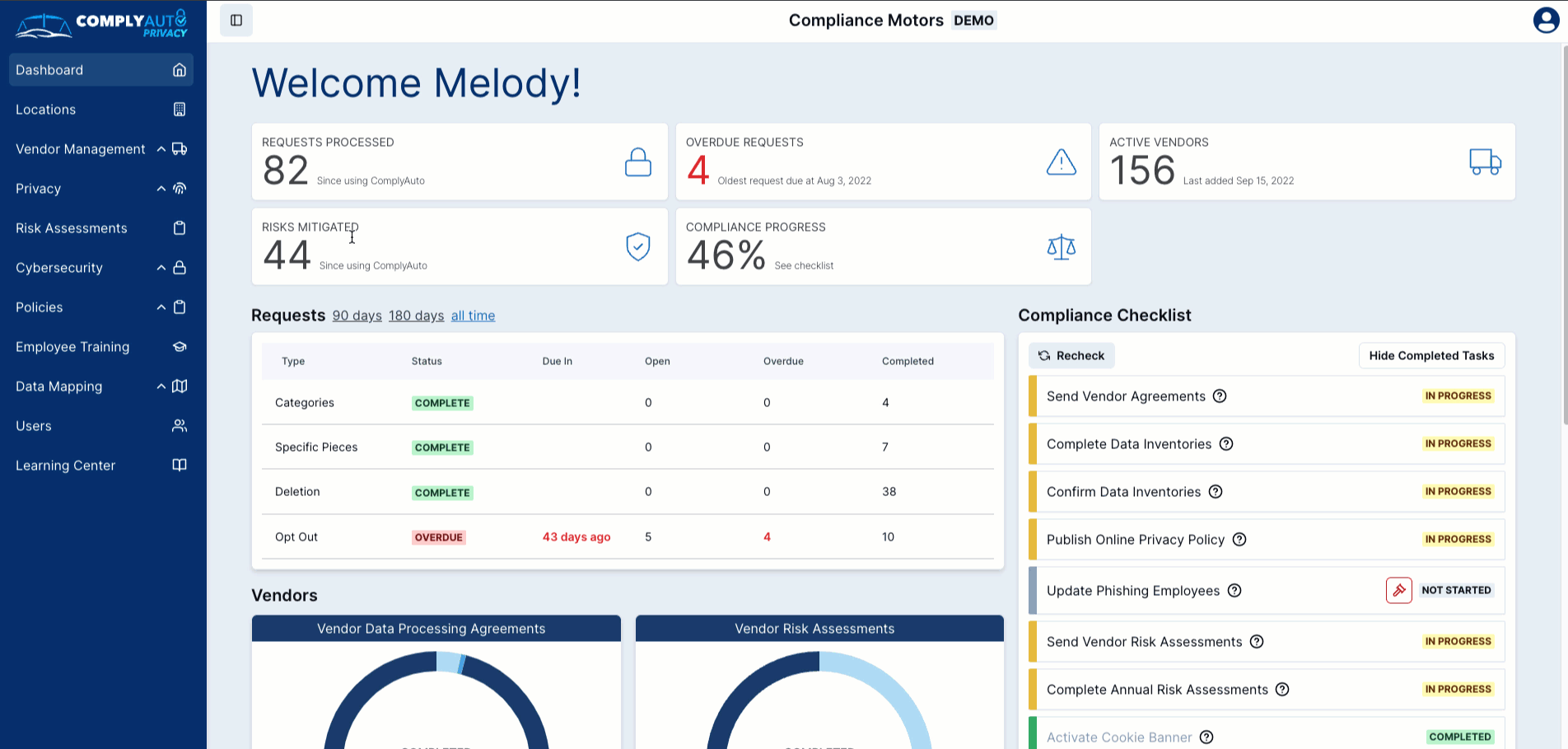Click the See checklist link

(x=804, y=266)
